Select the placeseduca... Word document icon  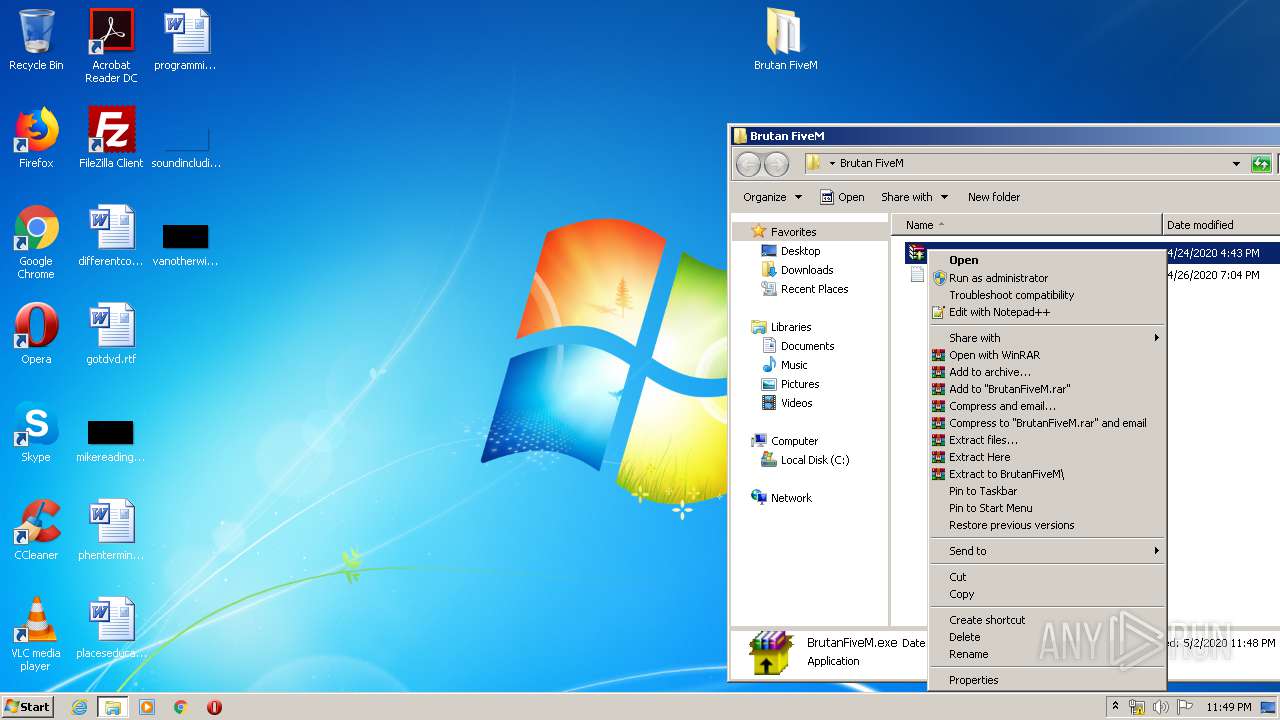(x=111, y=628)
